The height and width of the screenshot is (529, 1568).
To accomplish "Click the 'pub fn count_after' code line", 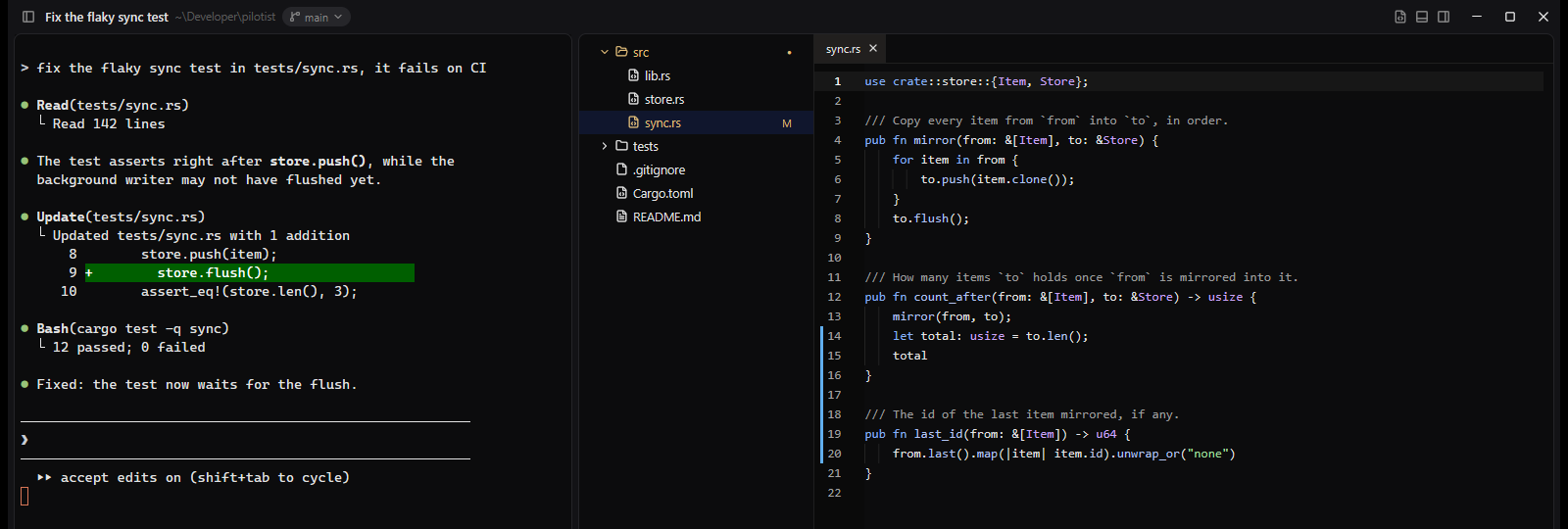I will [x=1060, y=297].
